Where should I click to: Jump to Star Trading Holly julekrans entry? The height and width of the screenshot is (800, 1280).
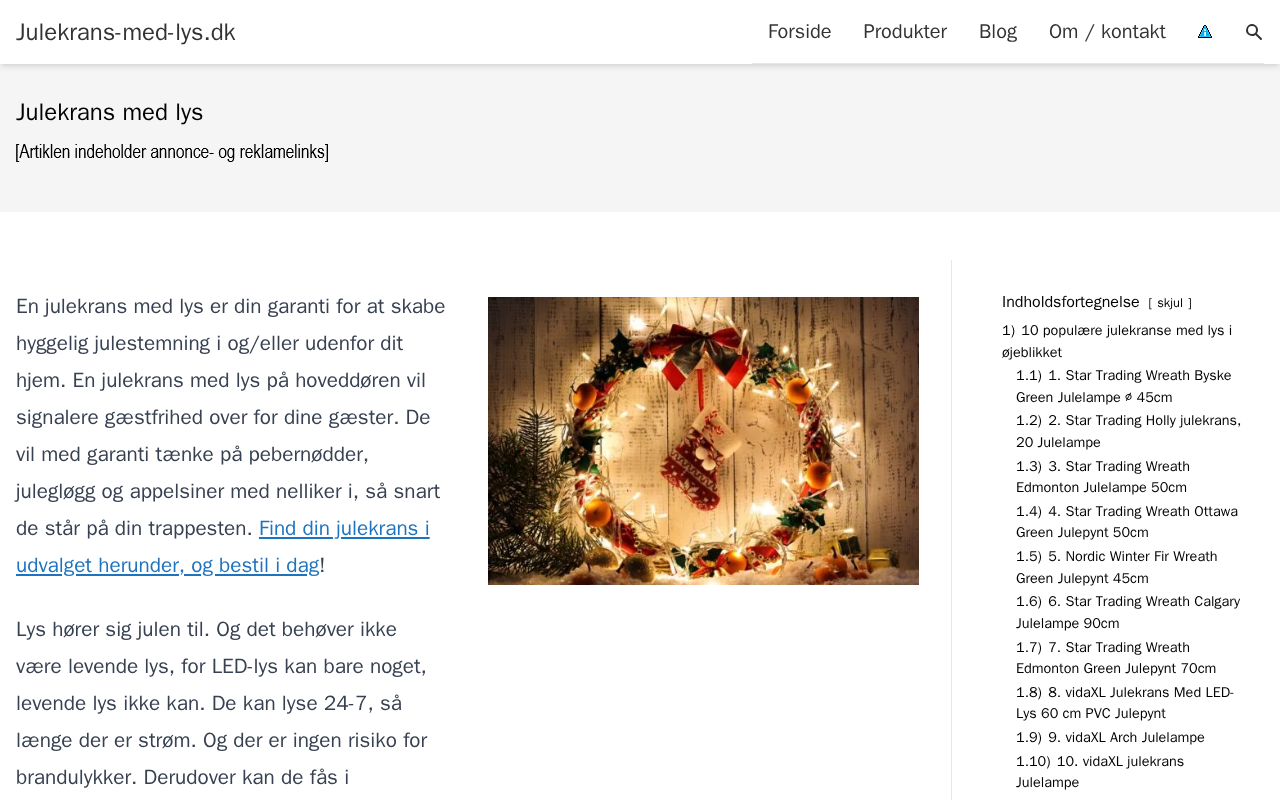coord(1128,431)
